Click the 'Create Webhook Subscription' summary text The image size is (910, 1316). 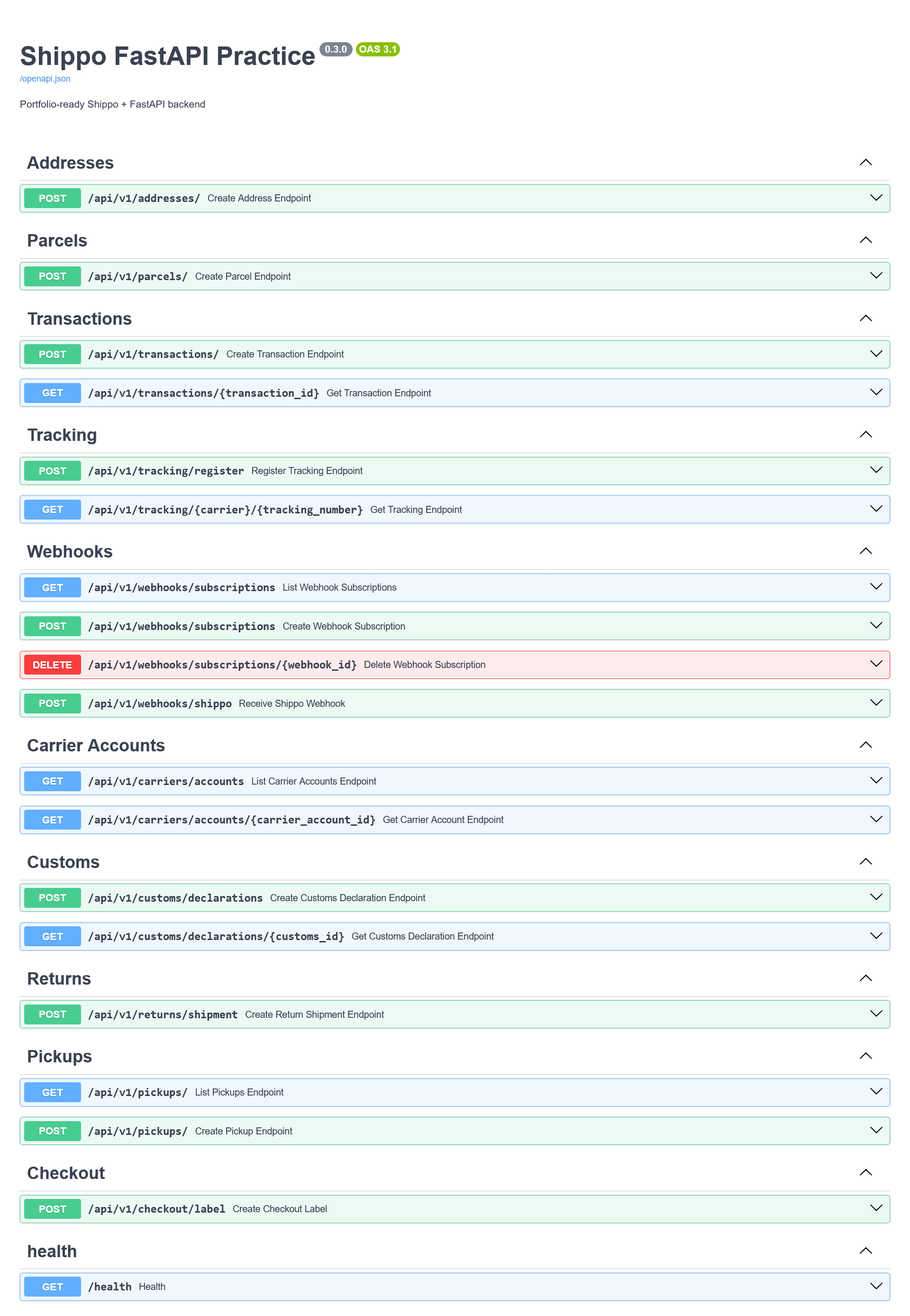344,626
